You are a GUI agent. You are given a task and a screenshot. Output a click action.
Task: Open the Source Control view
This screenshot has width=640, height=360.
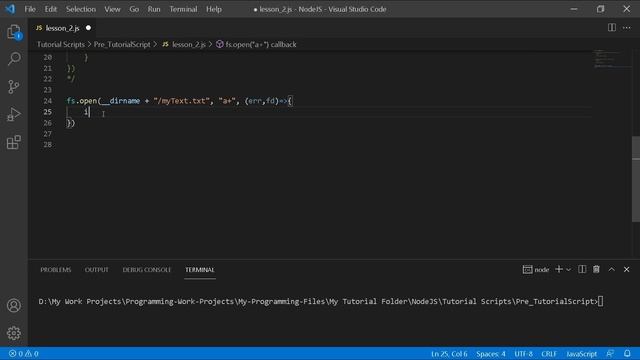pyautogui.click(x=14, y=87)
